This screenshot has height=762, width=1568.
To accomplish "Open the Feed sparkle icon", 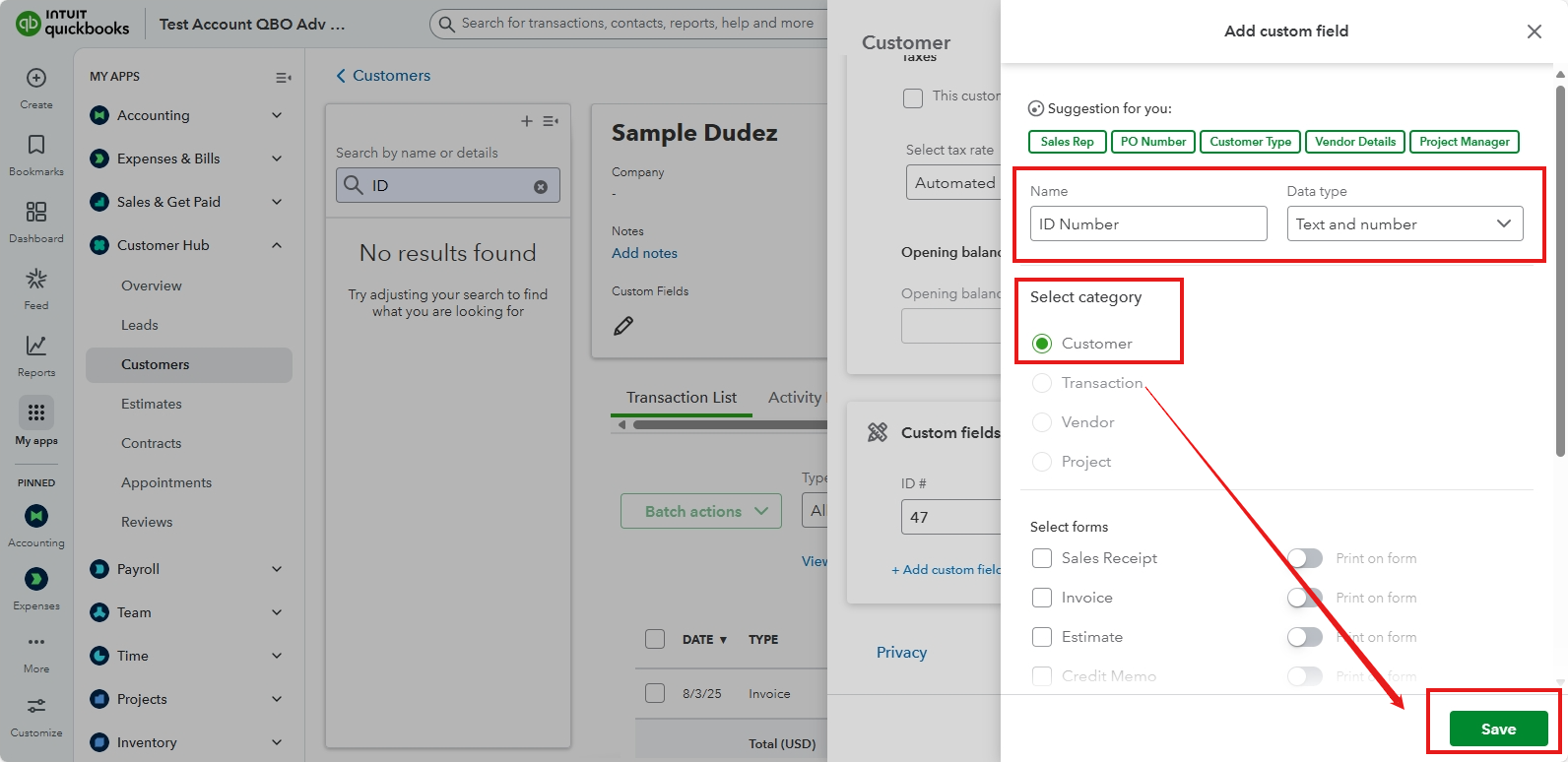I will [x=36, y=280].
